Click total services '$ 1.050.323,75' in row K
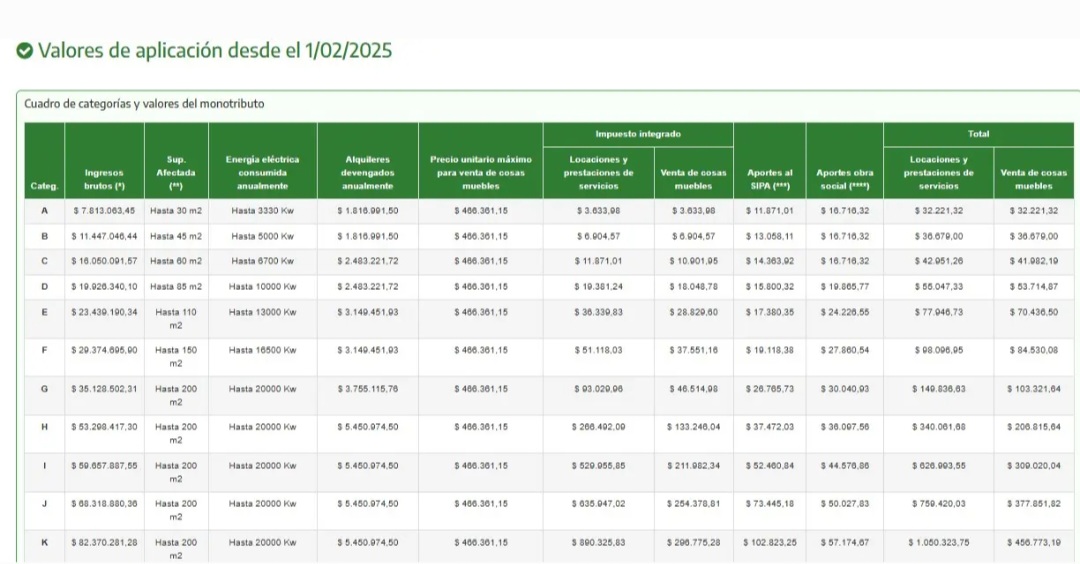The width and height of the screenshot is (1080, 564). (938, 543)
